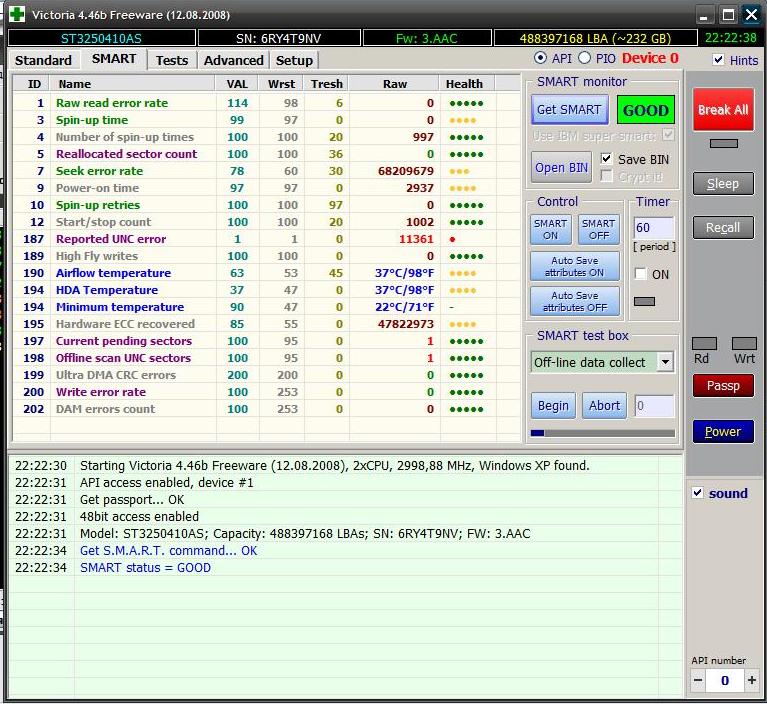The height and width of the screenshot is (704, 767).
Task: Uncheck the Save BIN checkbox
Action: pos(606,159)
